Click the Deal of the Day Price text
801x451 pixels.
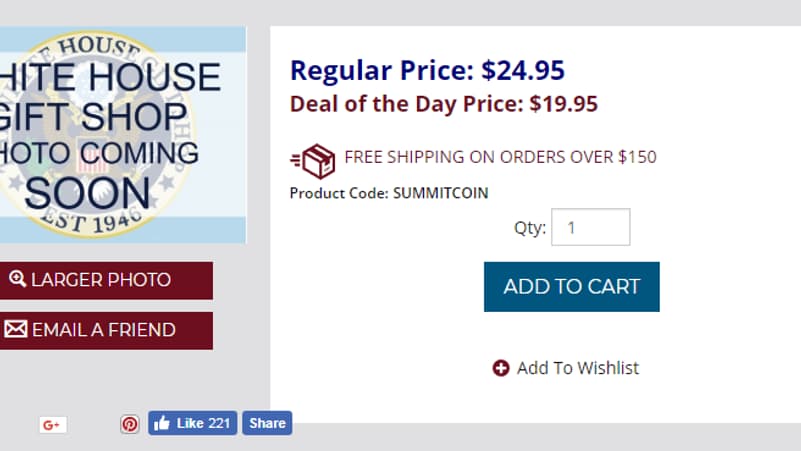click(x=443, y=104)
